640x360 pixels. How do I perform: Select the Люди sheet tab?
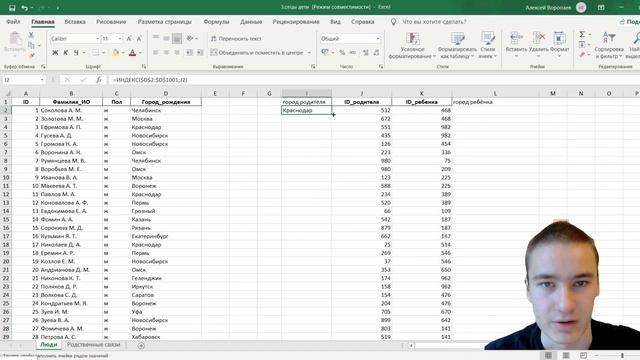pos(49,345)
